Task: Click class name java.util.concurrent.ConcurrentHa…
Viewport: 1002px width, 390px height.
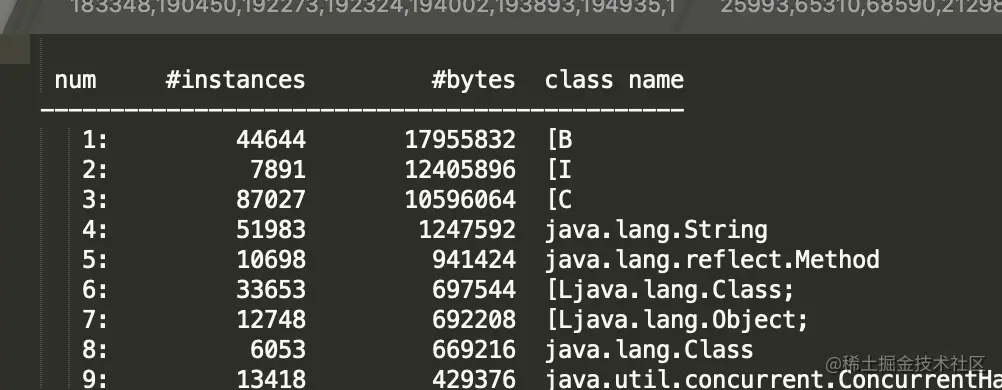Action: click(x=773, y=380)
